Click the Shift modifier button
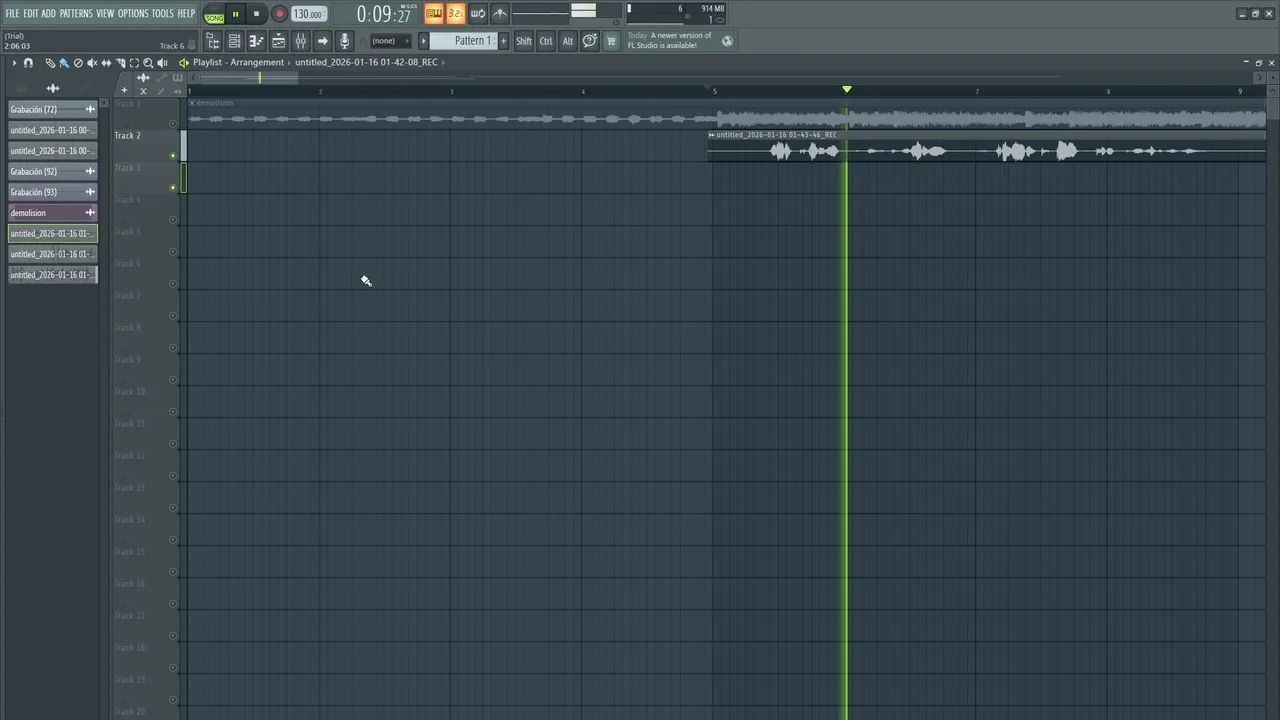Screen dimensions: 1280x720 (524, 41)
